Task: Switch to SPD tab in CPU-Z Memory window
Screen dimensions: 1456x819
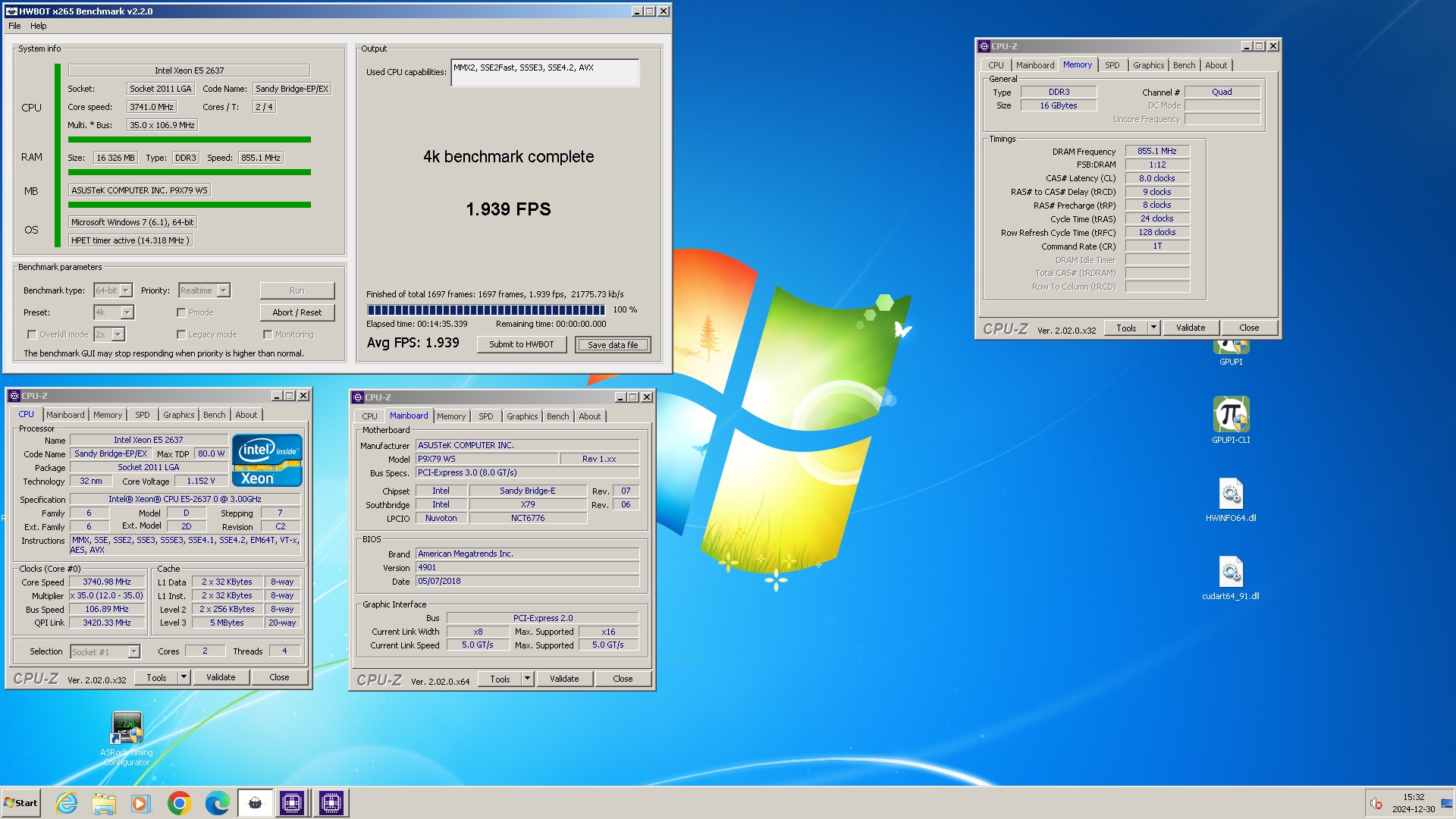Action: pos(1112,65)
